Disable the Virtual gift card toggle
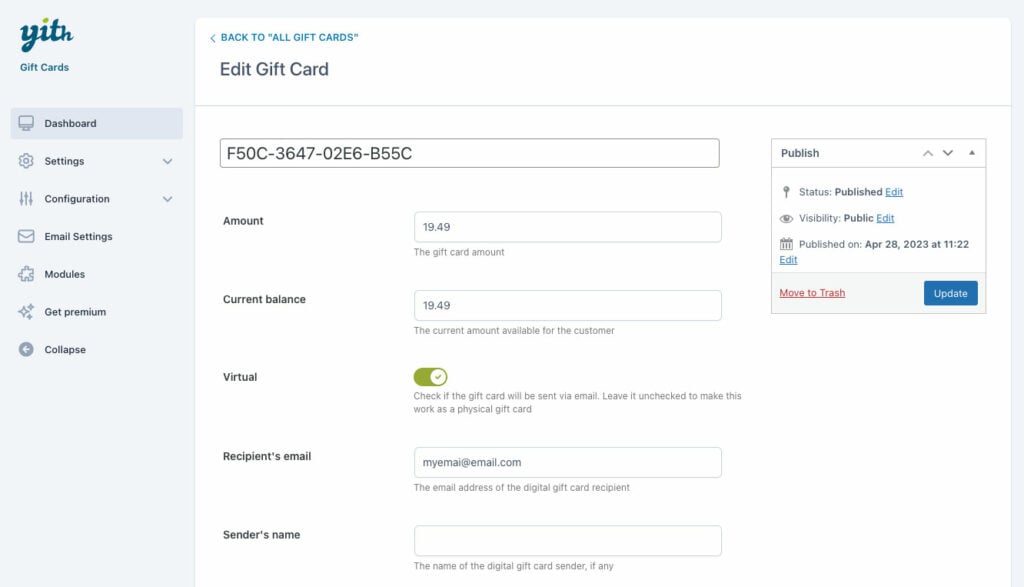Screen dimensions: 1024x587 [x=430, y=377]
